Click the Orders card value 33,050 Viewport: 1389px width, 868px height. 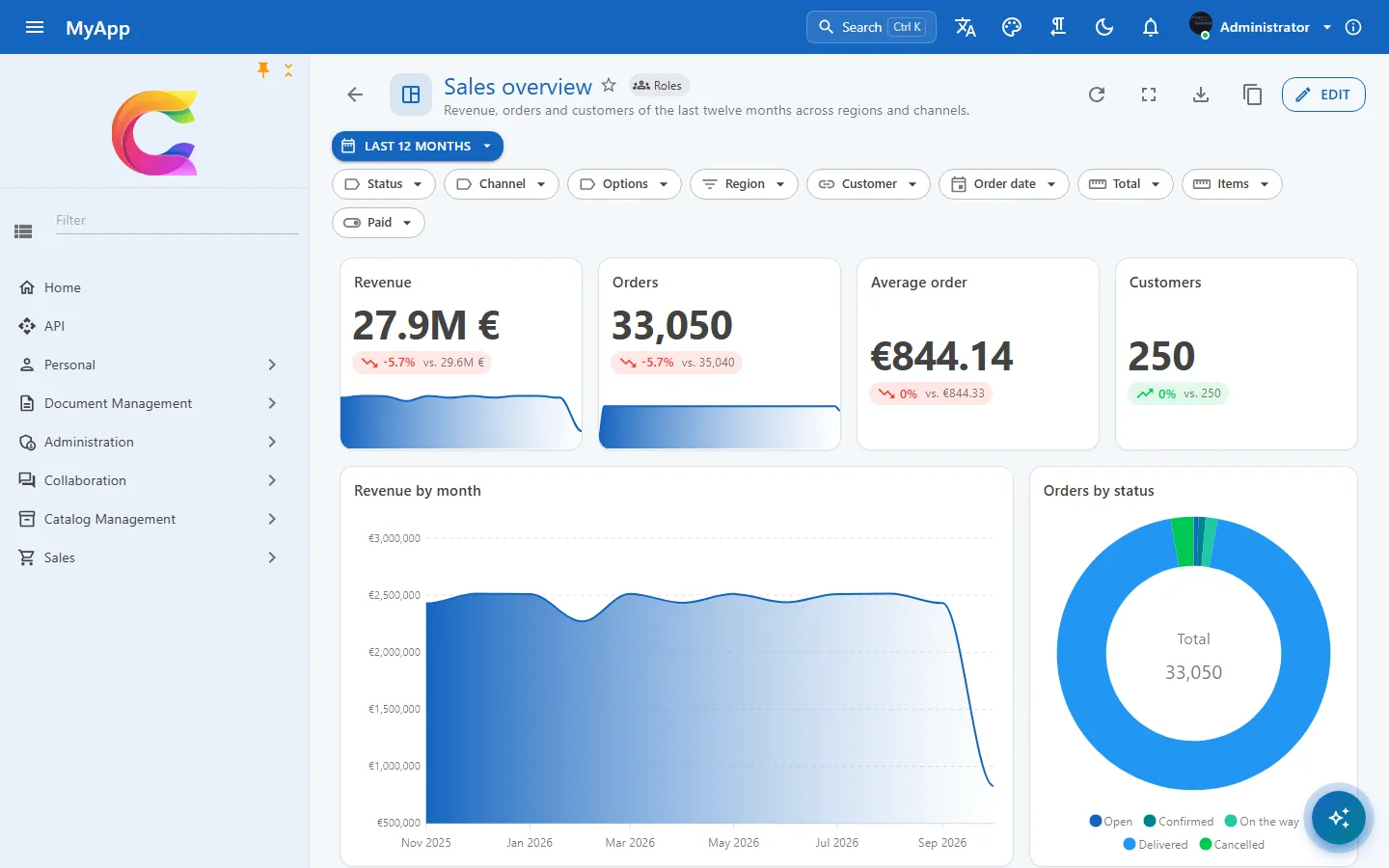(x=672, y=326)
